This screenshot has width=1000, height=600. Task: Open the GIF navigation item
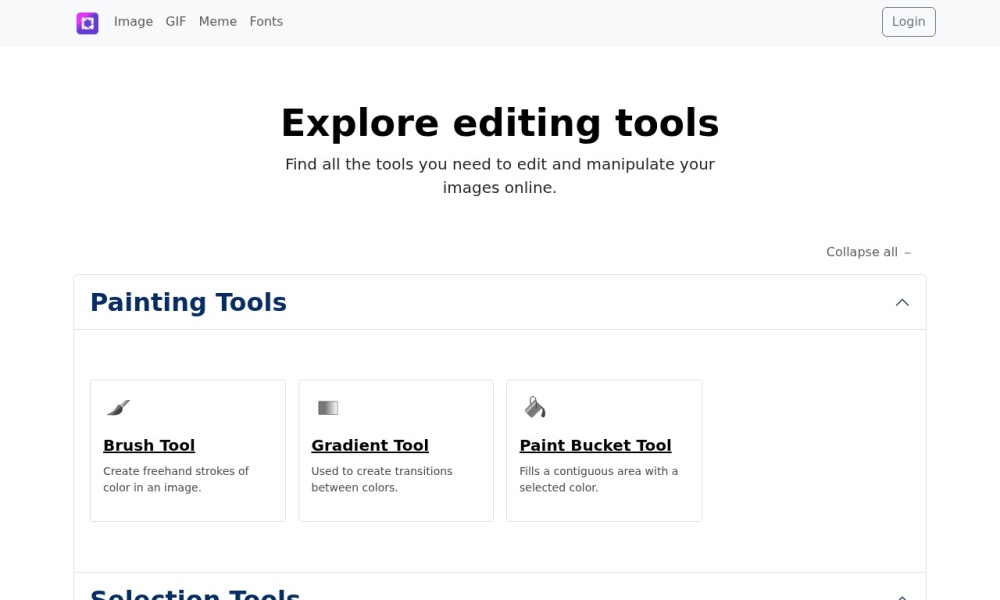[176, 22]
